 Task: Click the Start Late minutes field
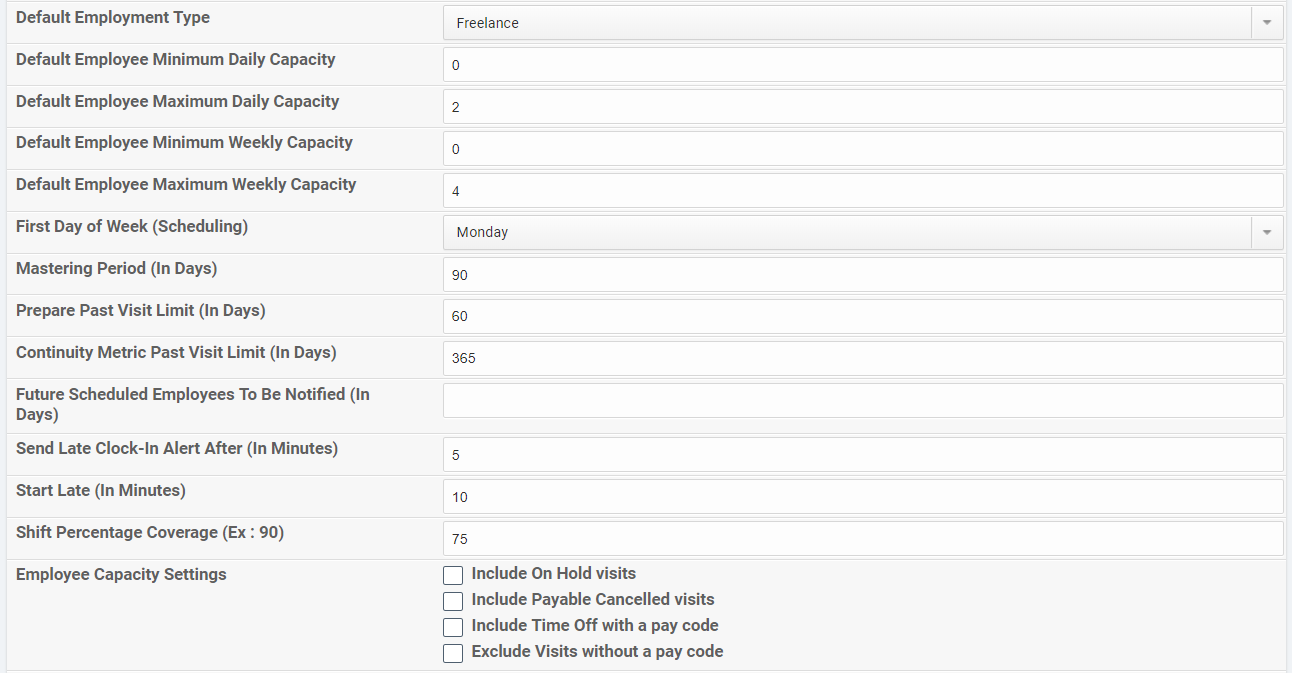[862, 497]
